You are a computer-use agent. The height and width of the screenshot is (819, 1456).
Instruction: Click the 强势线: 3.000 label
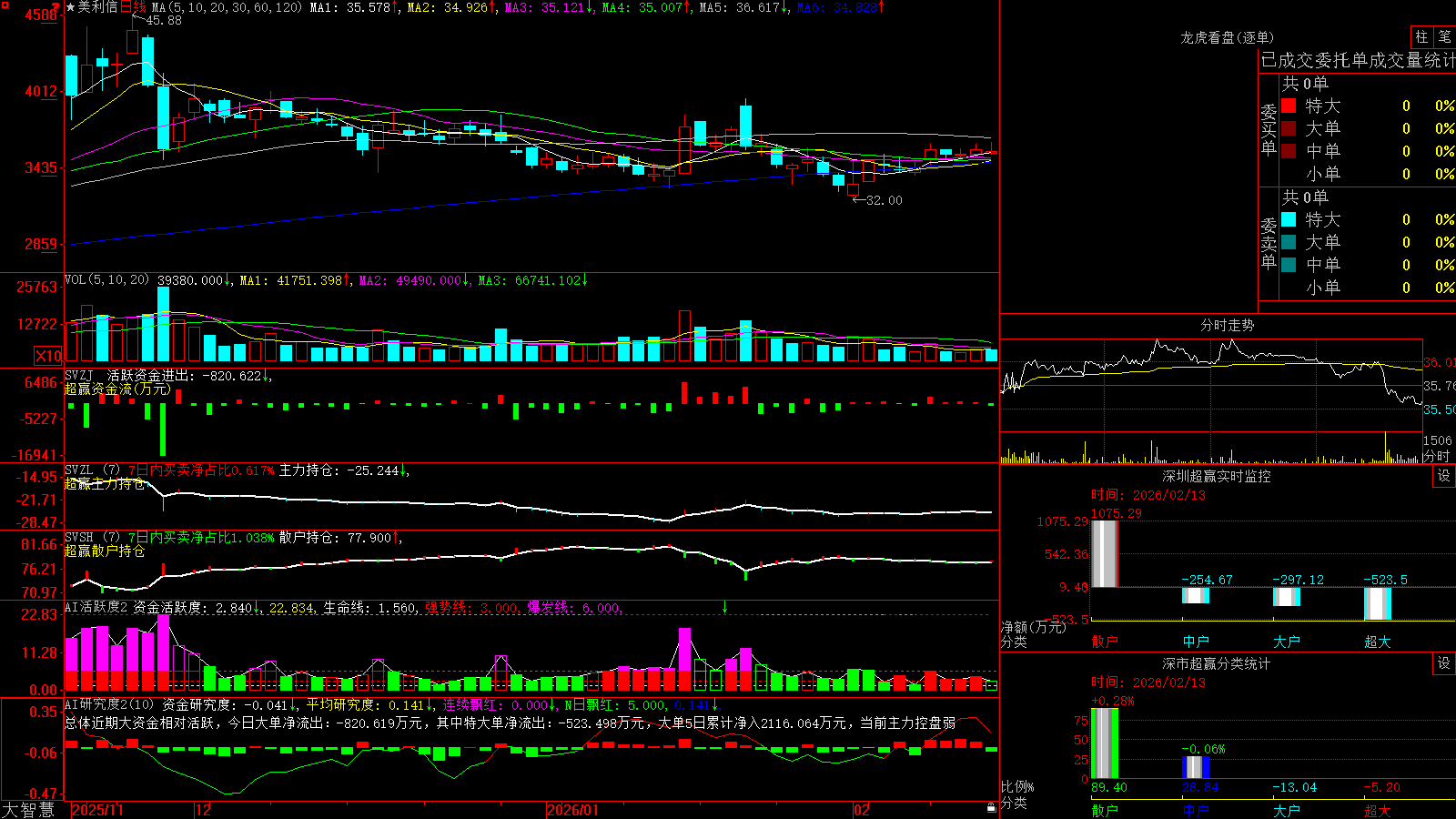point(472,608)
